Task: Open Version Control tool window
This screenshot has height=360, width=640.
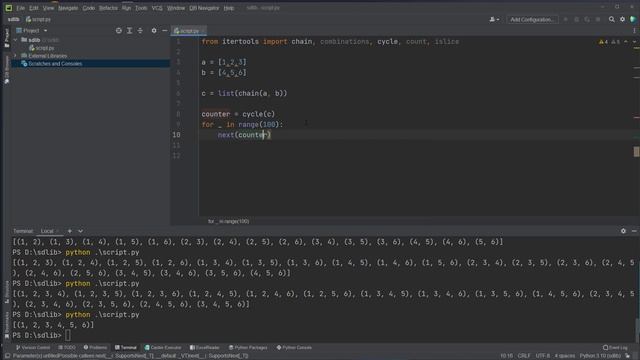Action: tap(33, 348)
